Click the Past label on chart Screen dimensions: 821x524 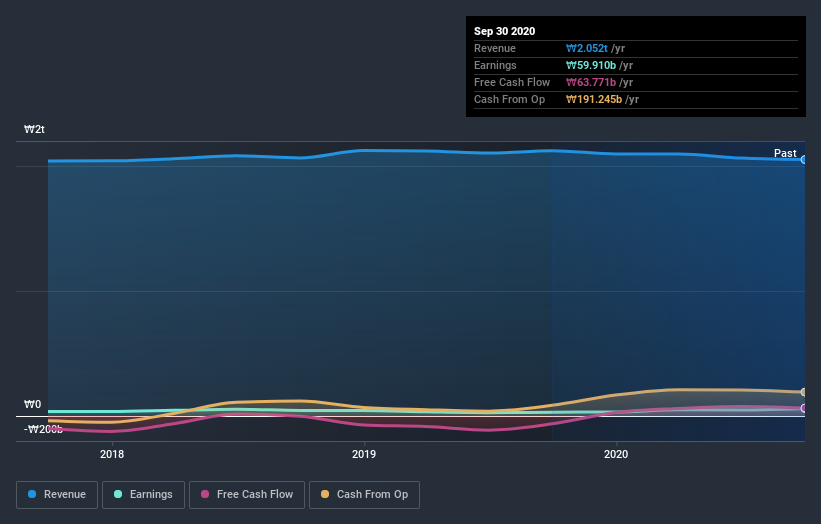tap(785, 153)
